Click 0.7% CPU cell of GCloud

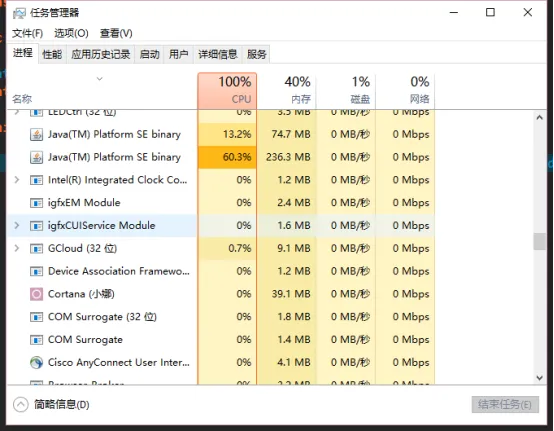(227, 248)
